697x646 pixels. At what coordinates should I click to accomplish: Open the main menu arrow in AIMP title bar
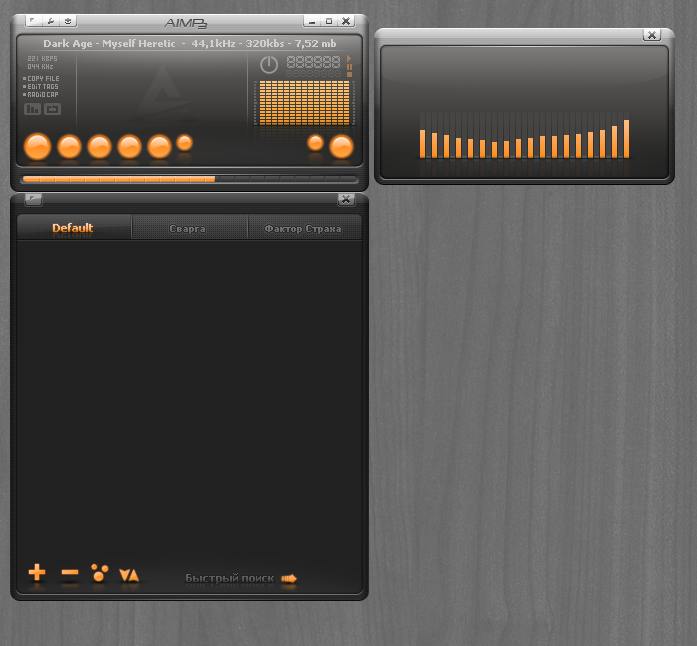(x=31, y=20)
